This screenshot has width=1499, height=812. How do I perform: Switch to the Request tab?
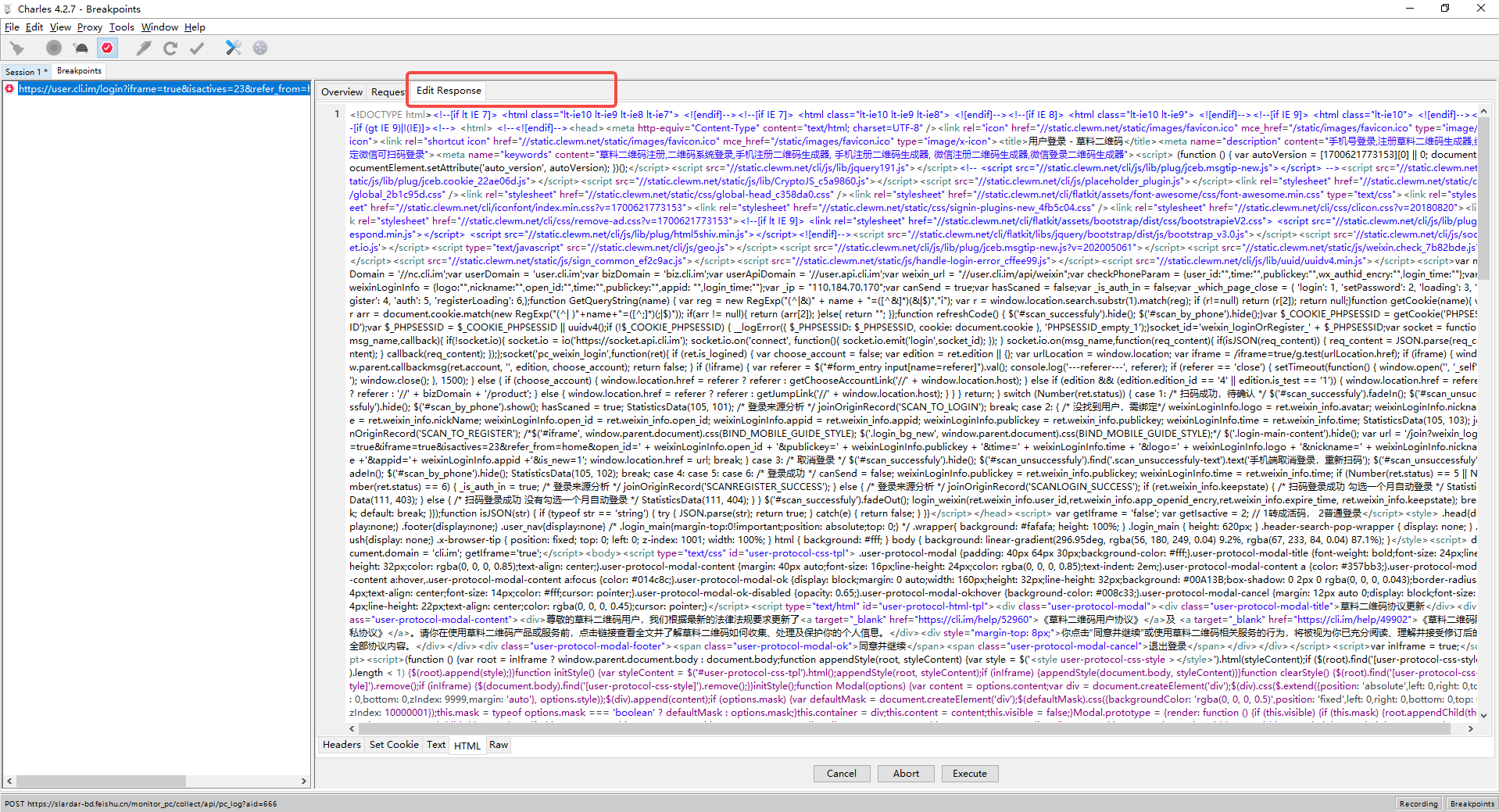388,92
